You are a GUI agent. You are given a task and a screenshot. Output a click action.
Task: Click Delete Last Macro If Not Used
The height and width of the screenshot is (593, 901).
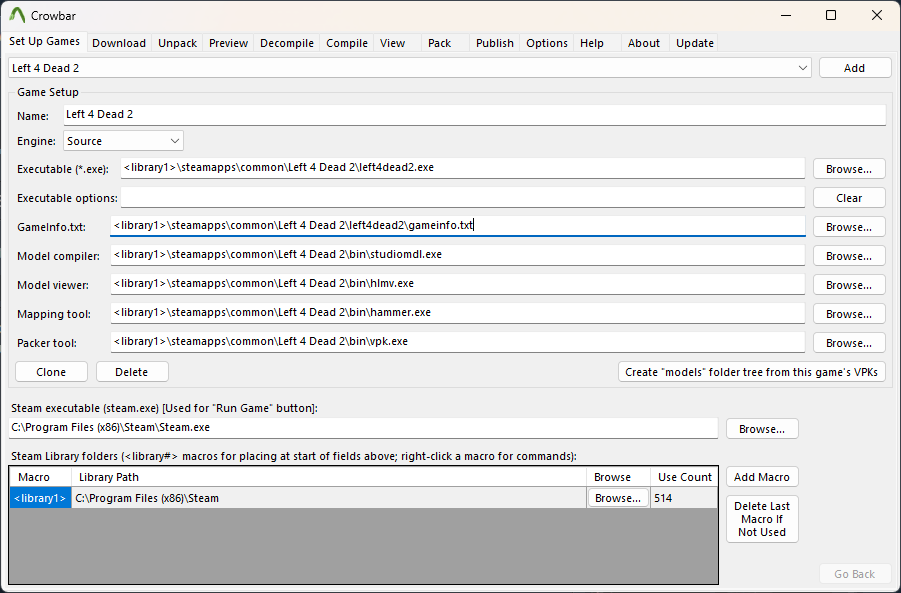click(762, 519)
